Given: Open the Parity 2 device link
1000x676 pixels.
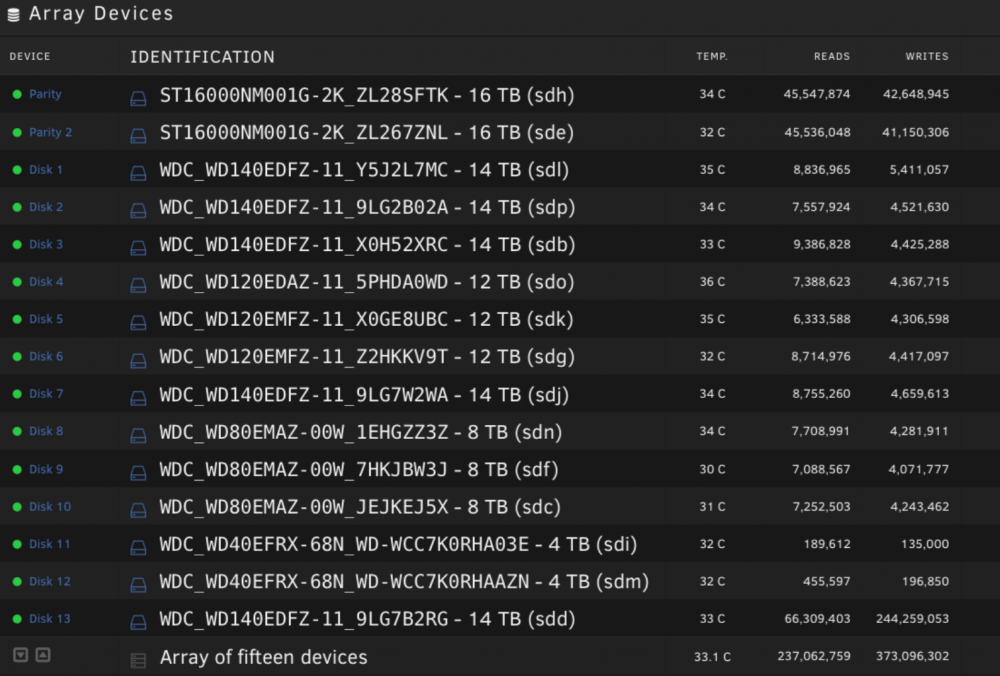Looking at the screenshot, I should coord(50,133).
